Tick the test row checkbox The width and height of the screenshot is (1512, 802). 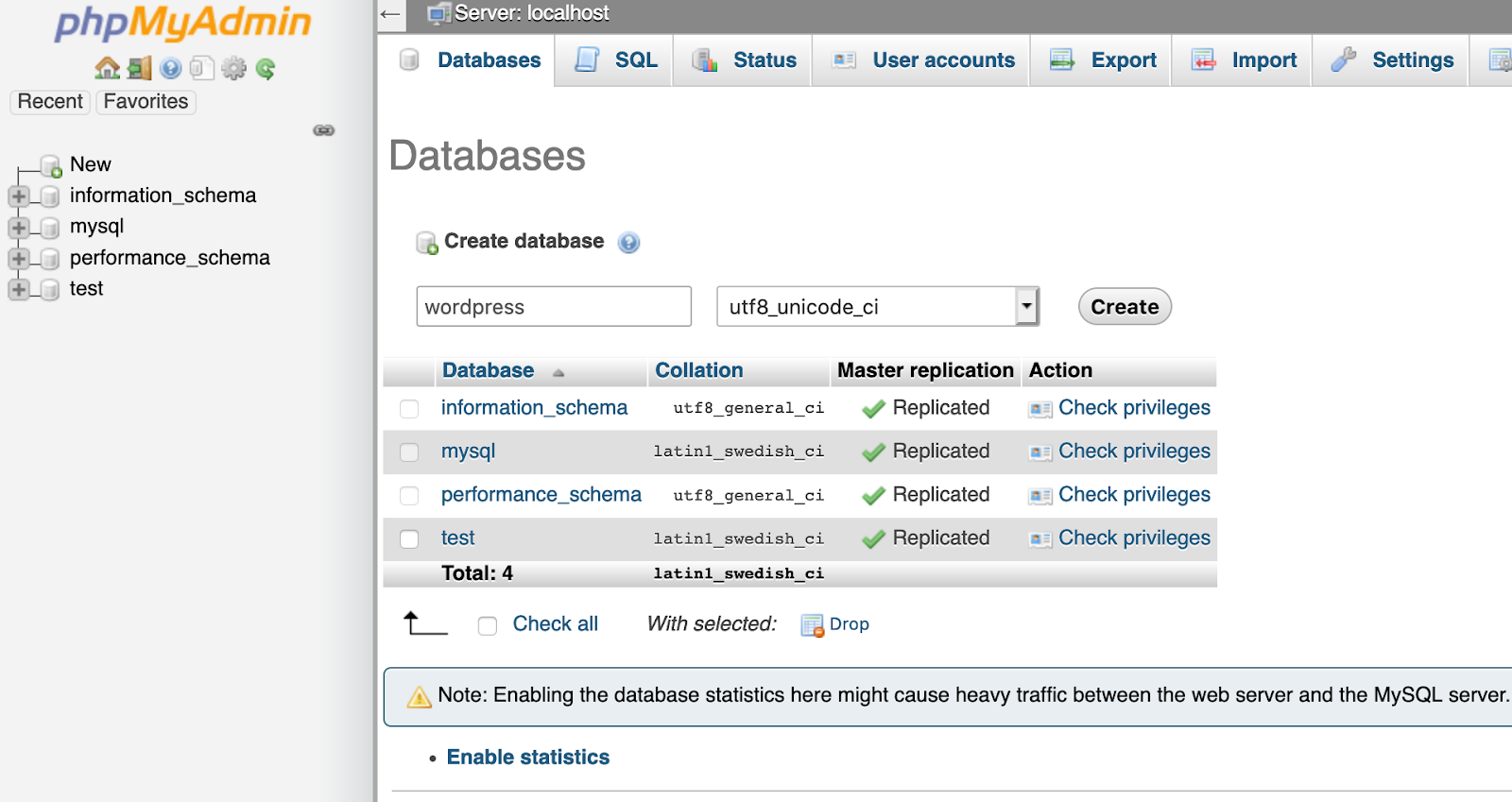[409, 539]
